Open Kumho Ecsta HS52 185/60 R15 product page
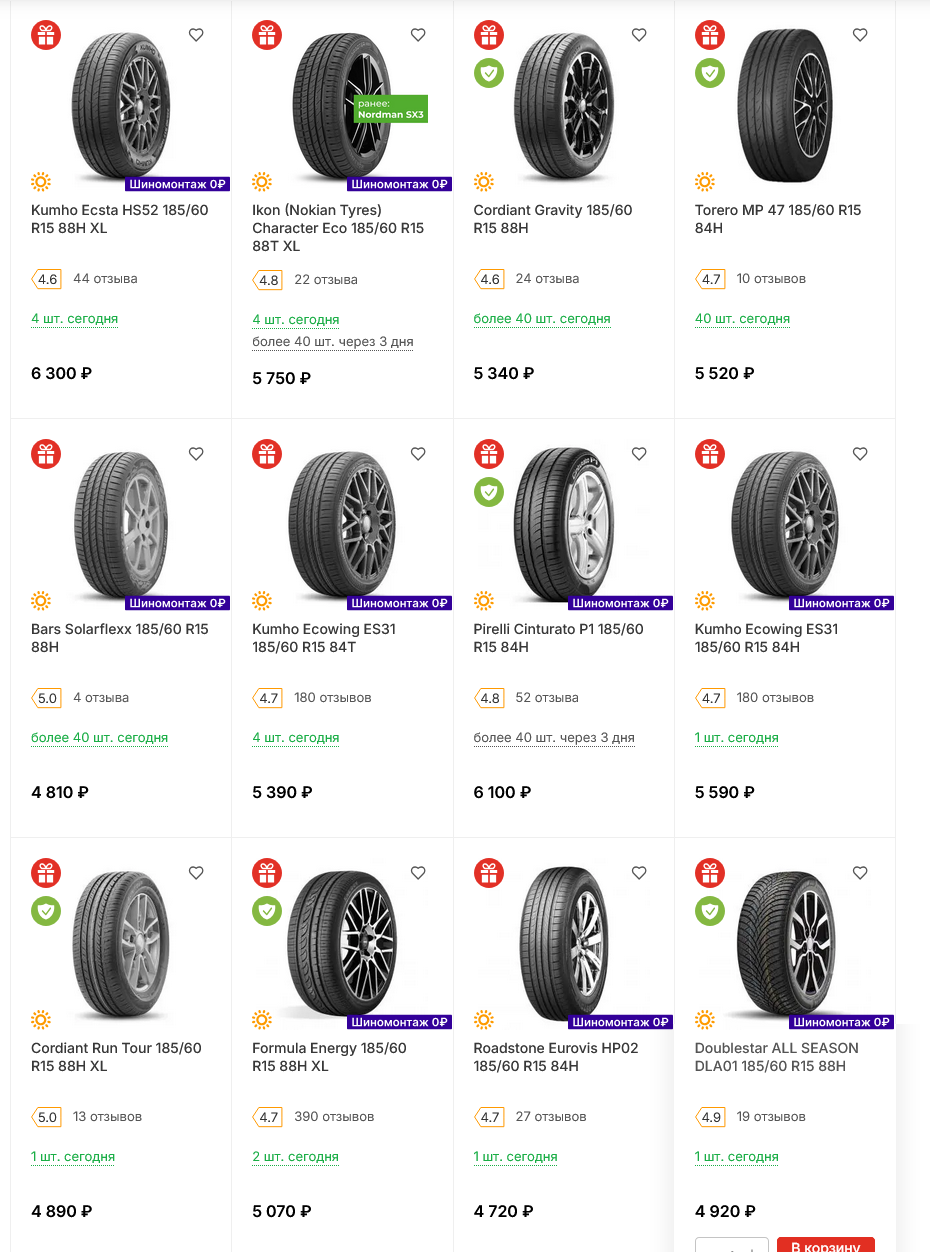The image size is (930, 1252). (119, 219)
